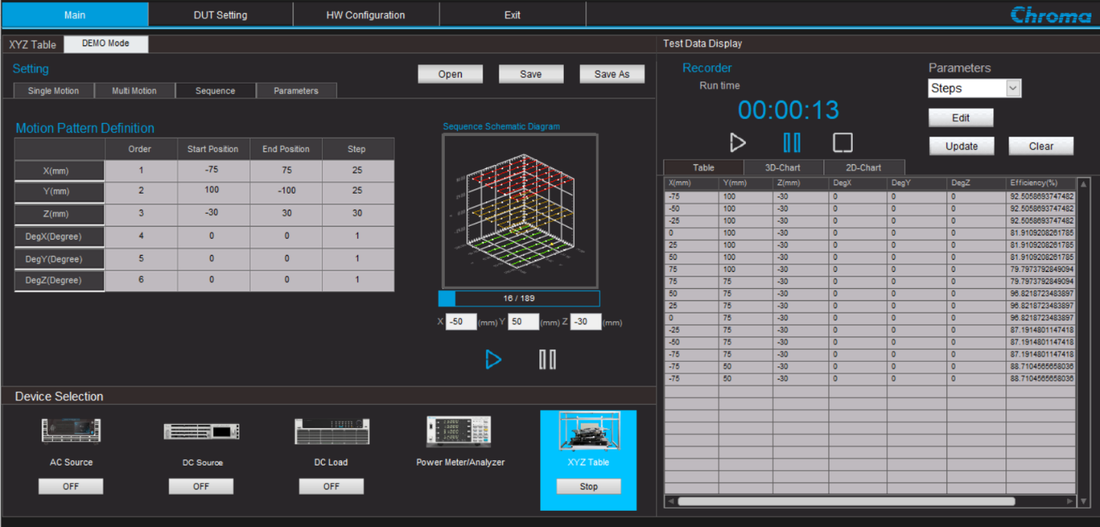The width and height of the screenshot is (1100, 527).
Task: Toggle the DC Load OFF button
Action: click(331, 486)
